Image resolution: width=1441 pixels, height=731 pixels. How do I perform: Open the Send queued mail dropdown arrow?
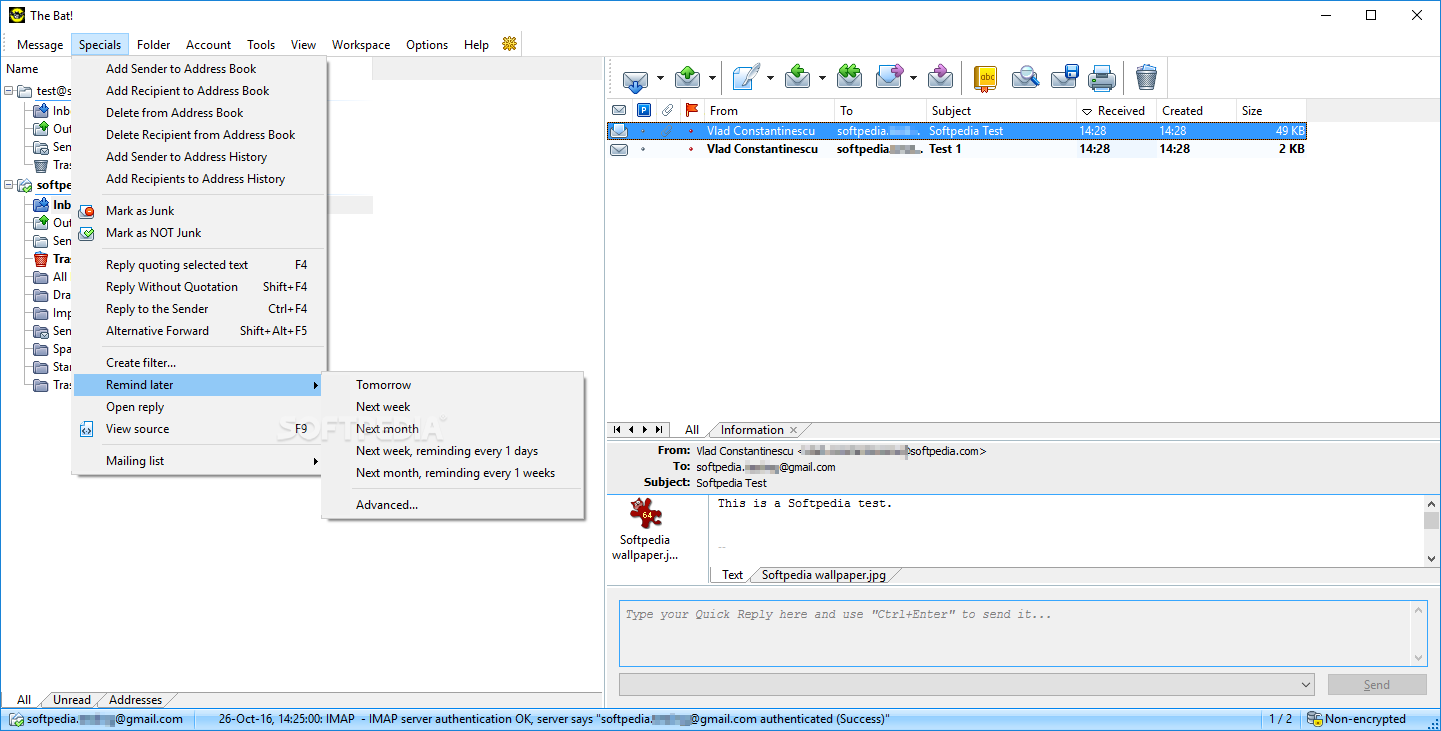712,78
